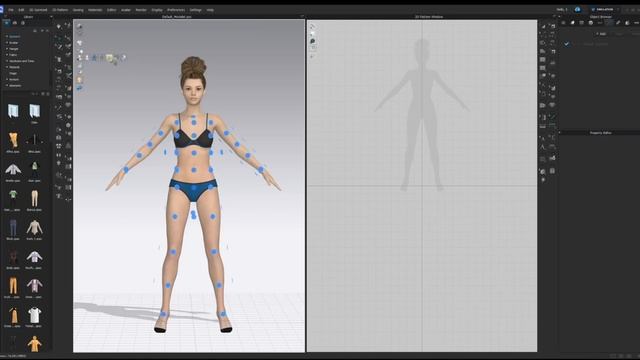
Task: Open the first folder thumbnail in Library
Action: pyautogui.click(x=13, y=111)
